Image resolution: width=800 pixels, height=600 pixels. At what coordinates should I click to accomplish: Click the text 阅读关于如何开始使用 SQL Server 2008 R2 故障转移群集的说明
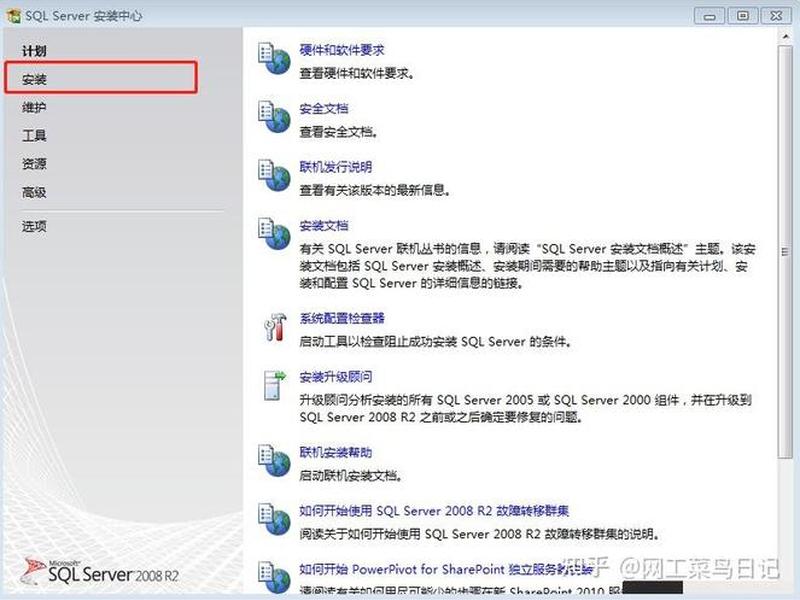pyautogui.click(x=479, y=534)
